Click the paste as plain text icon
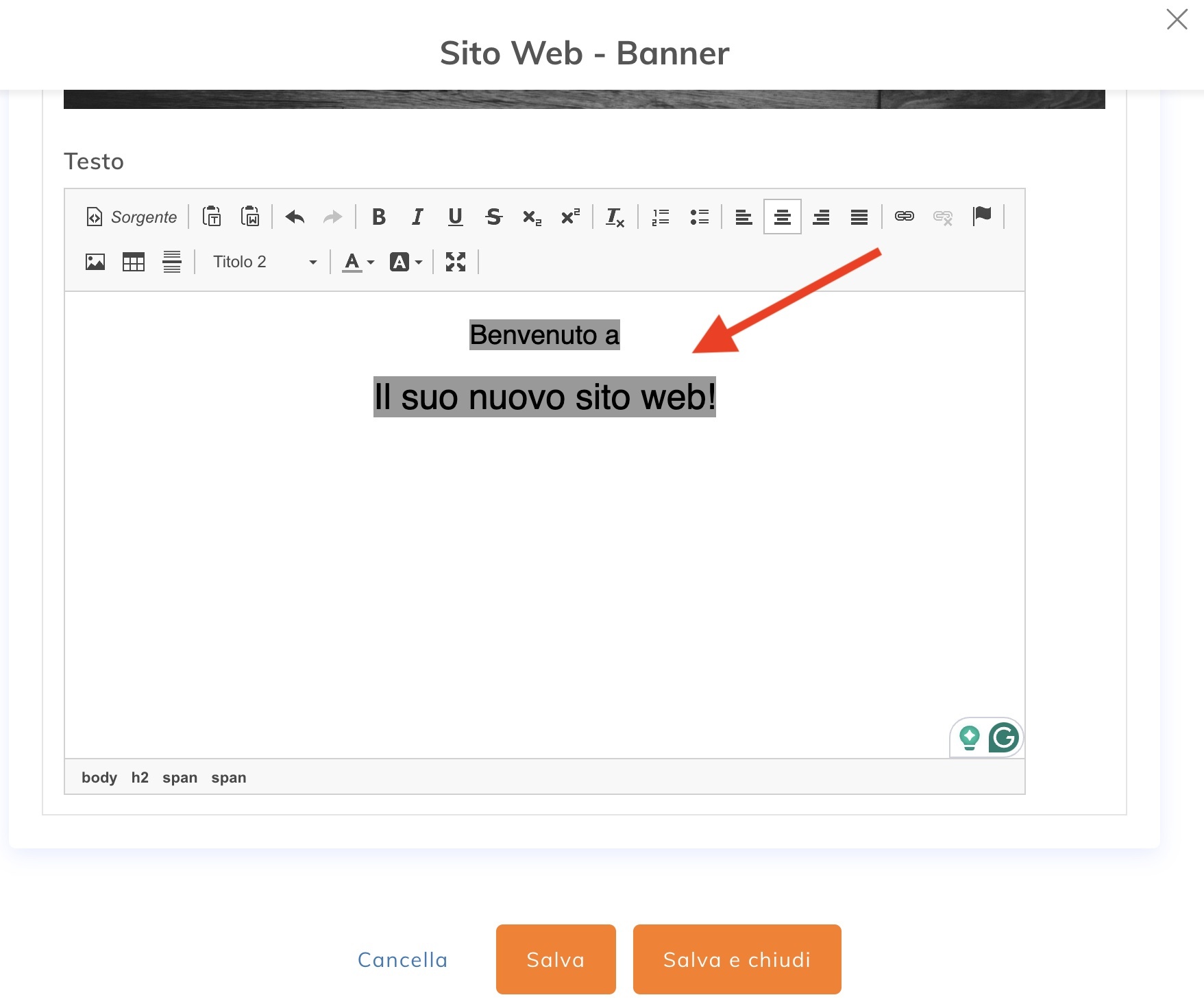1204x1006 pixels. point(212,217)
